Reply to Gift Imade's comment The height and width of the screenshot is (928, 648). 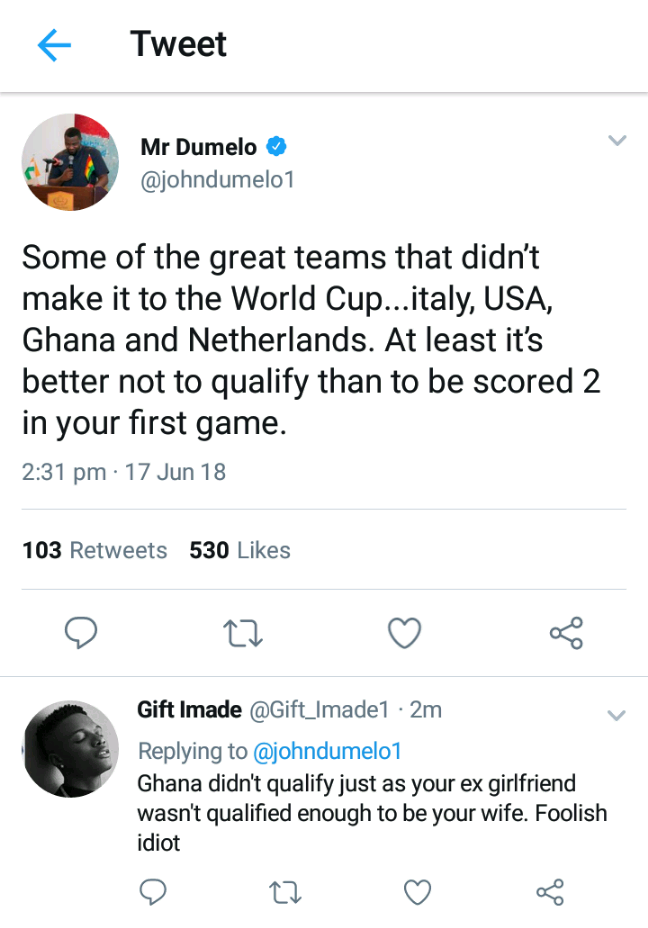152,891
